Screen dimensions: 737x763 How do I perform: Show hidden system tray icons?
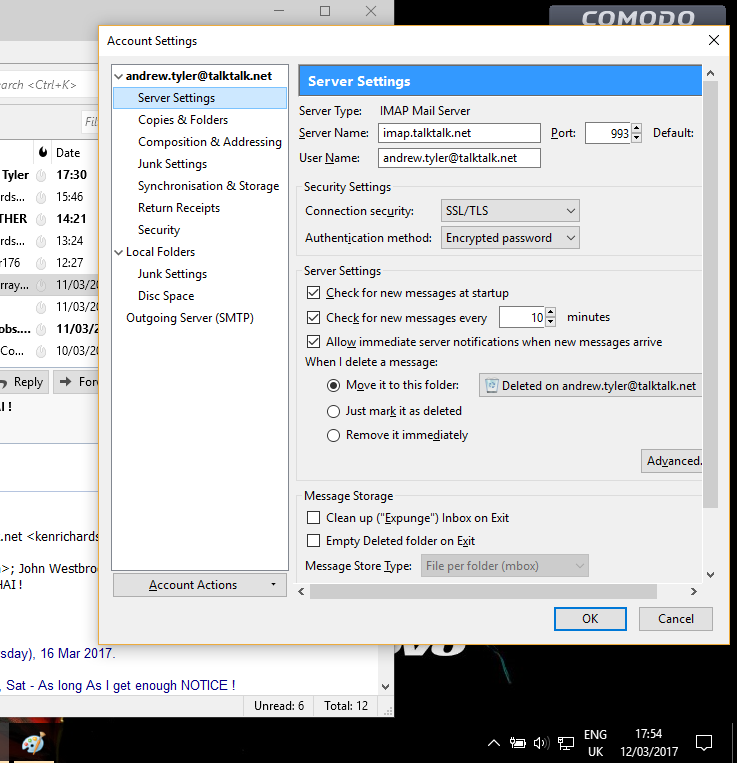click(x=494, y=743)
